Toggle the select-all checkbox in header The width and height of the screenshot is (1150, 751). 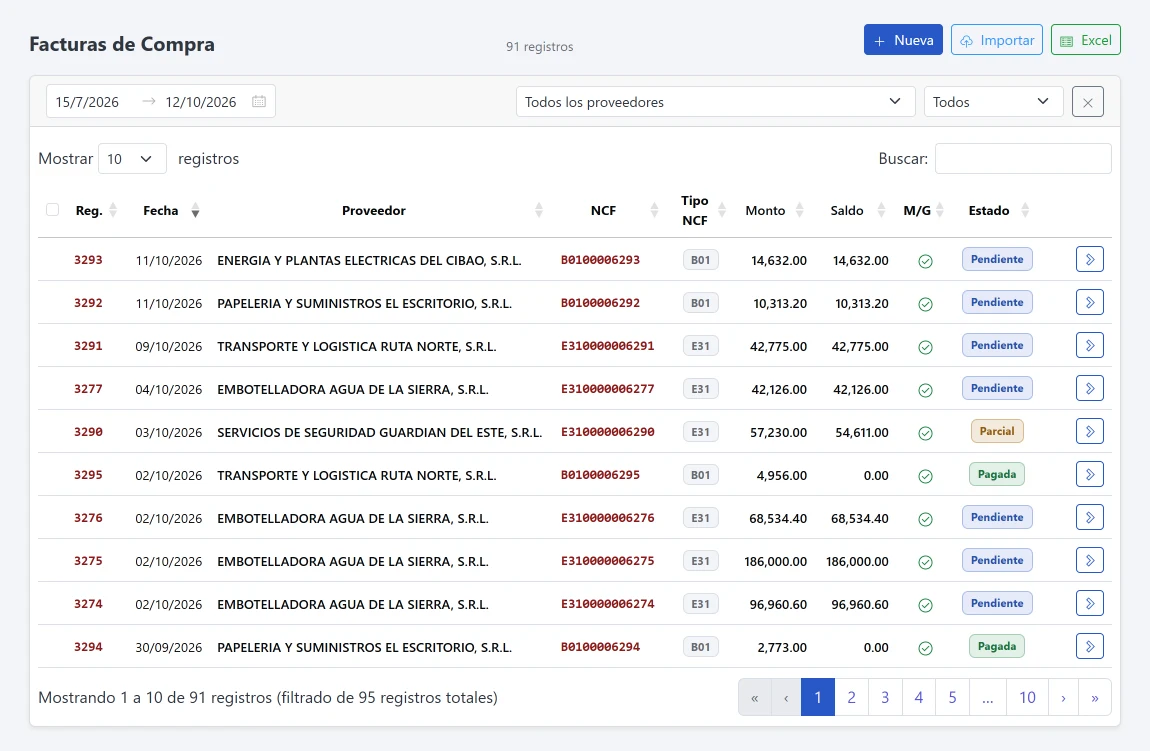(x=52, y=210)
